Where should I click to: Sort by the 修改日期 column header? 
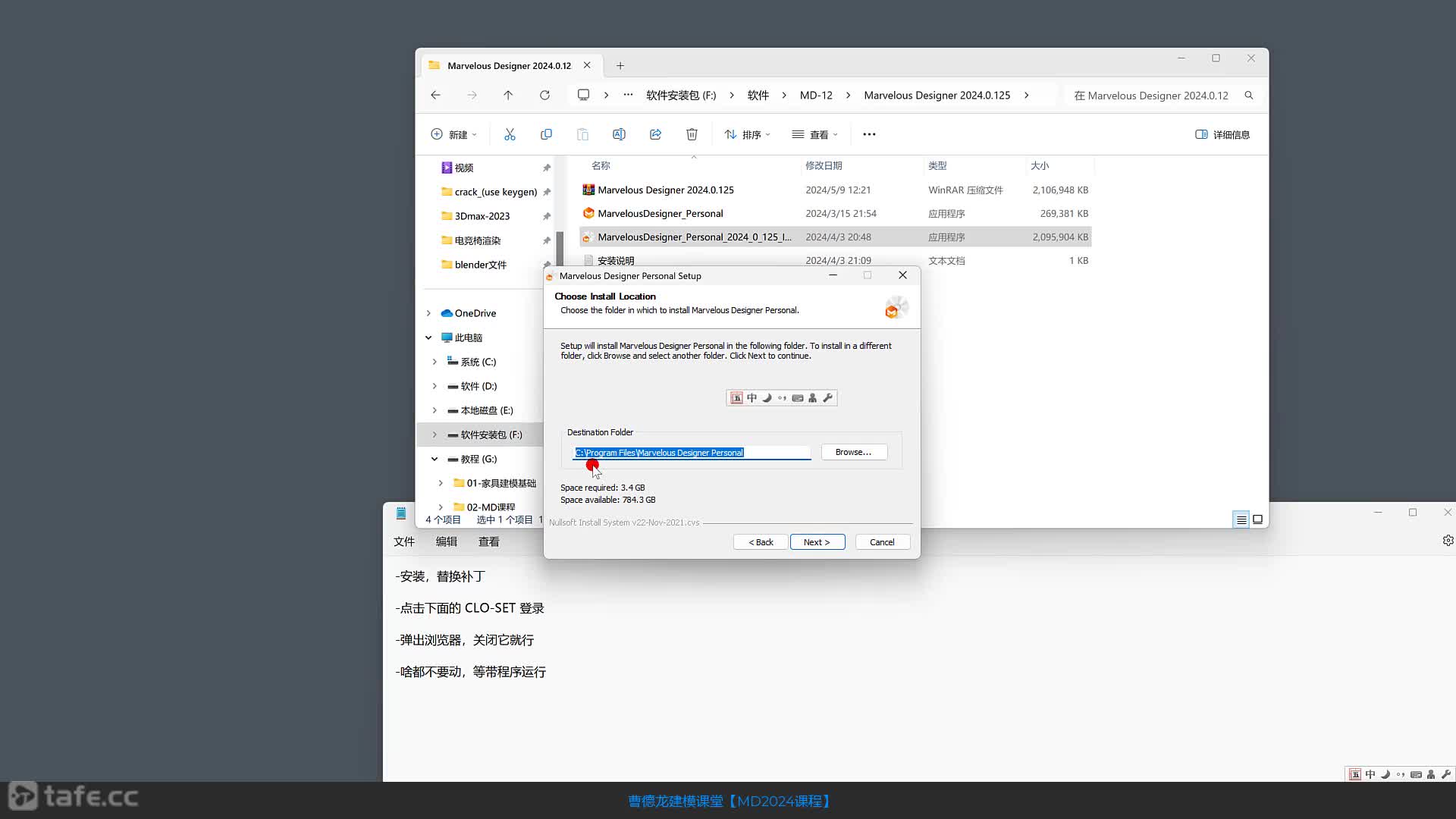click(x=824, y=165)
